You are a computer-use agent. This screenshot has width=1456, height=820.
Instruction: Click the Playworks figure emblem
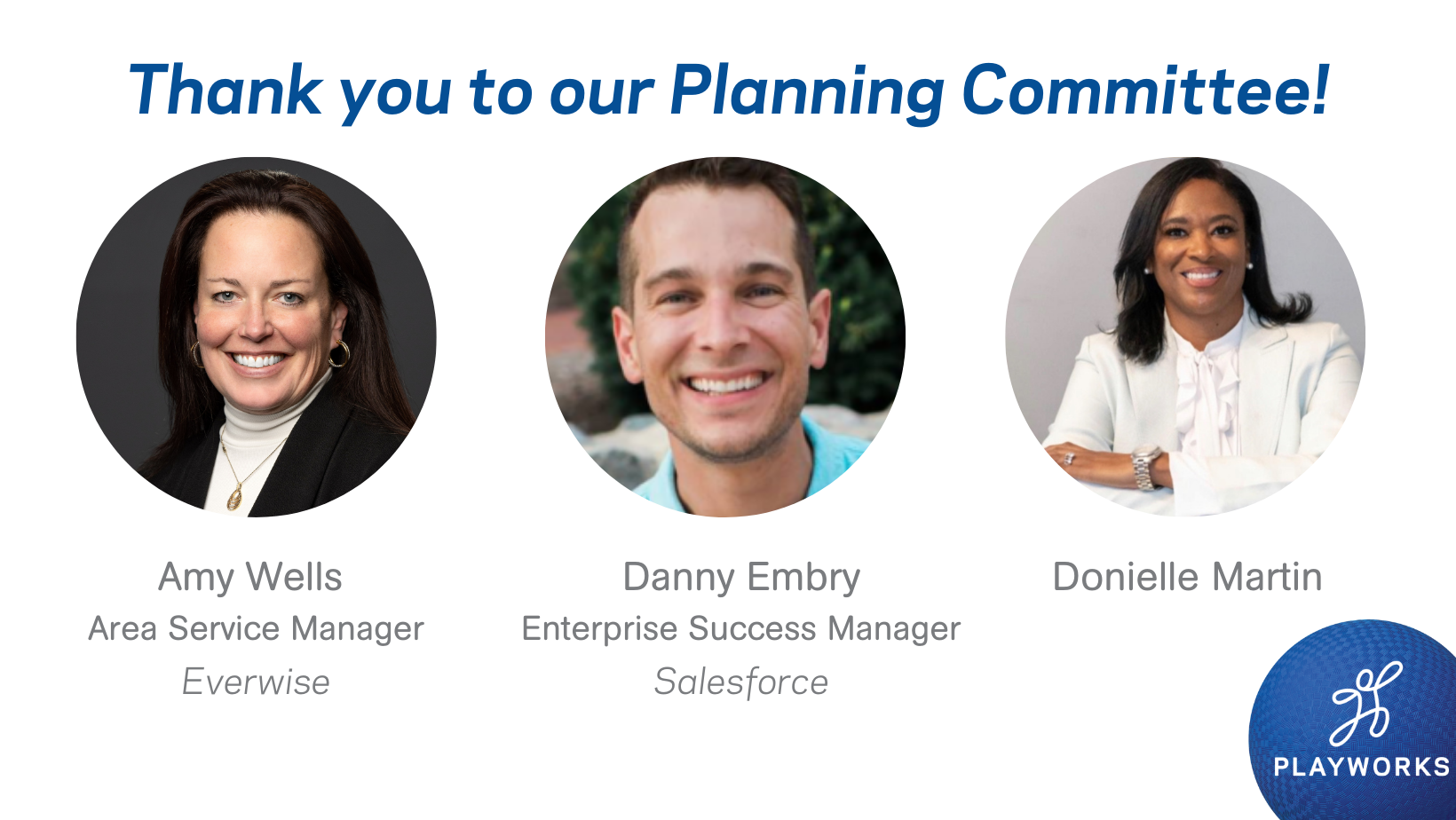click(1365, 704)
